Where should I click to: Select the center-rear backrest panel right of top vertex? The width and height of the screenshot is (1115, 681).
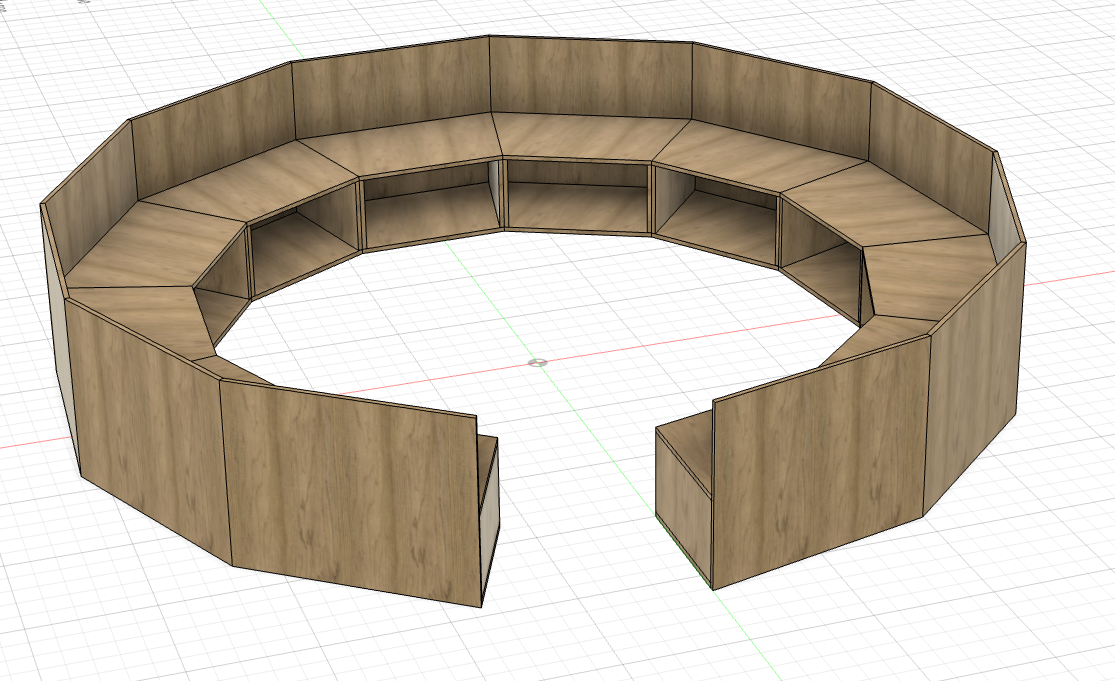[590, 77]
